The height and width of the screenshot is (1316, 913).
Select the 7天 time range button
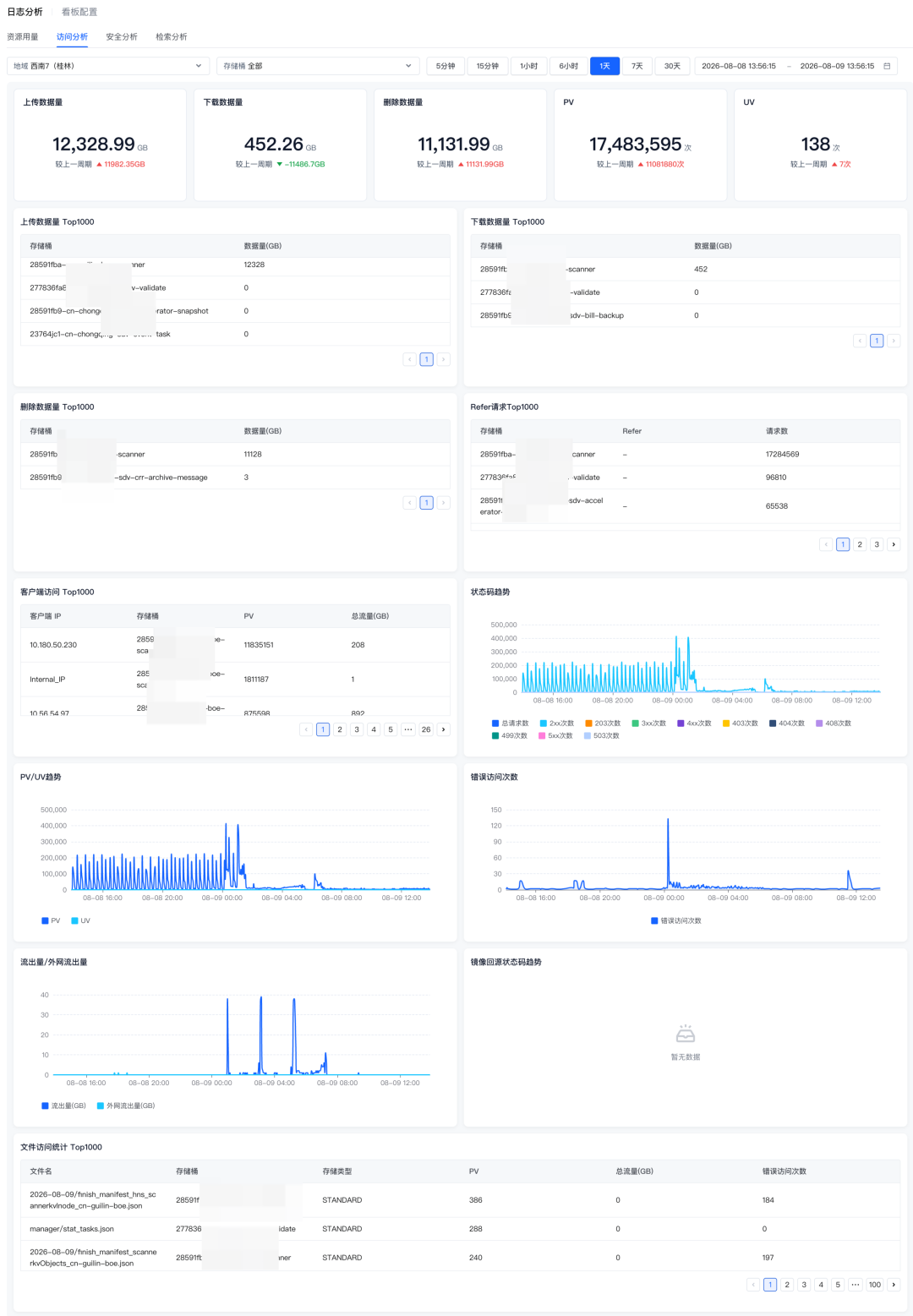click(x=637, y=66)
